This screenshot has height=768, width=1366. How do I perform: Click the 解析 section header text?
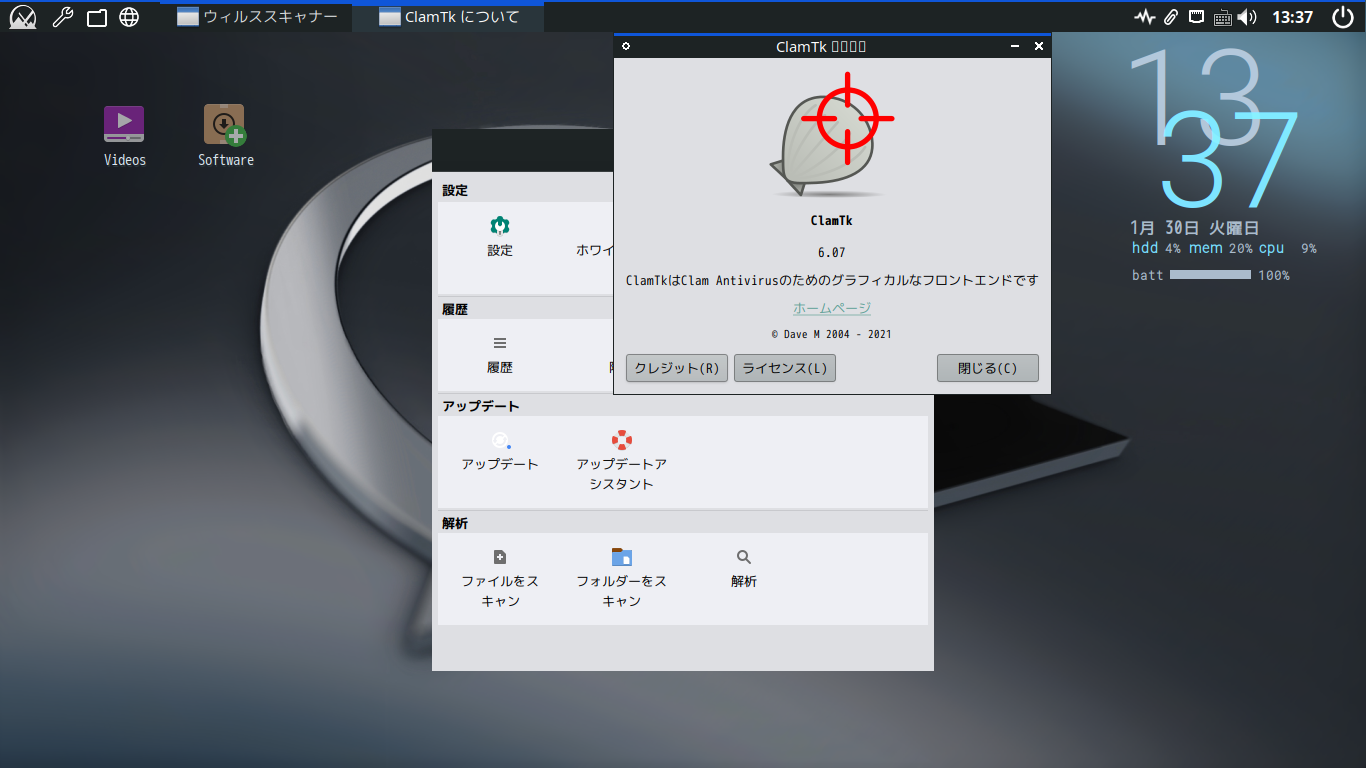click(455, 523)
